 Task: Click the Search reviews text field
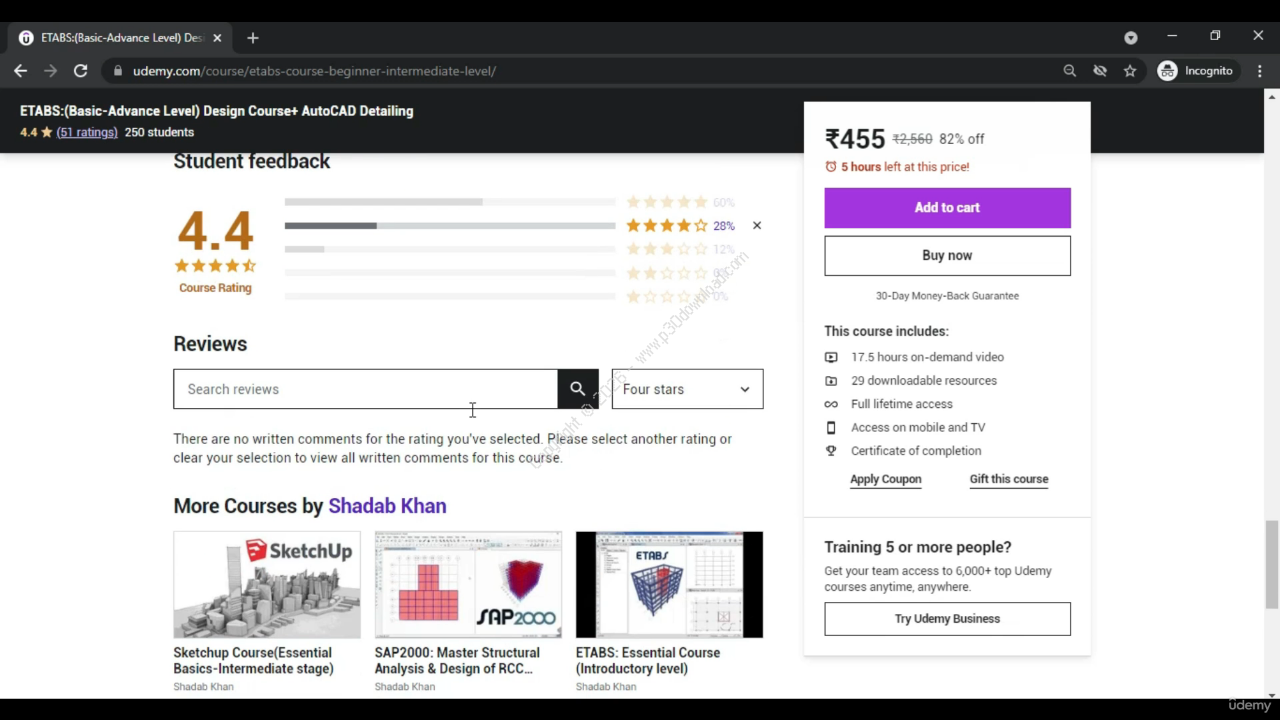[x=365, y=389]
